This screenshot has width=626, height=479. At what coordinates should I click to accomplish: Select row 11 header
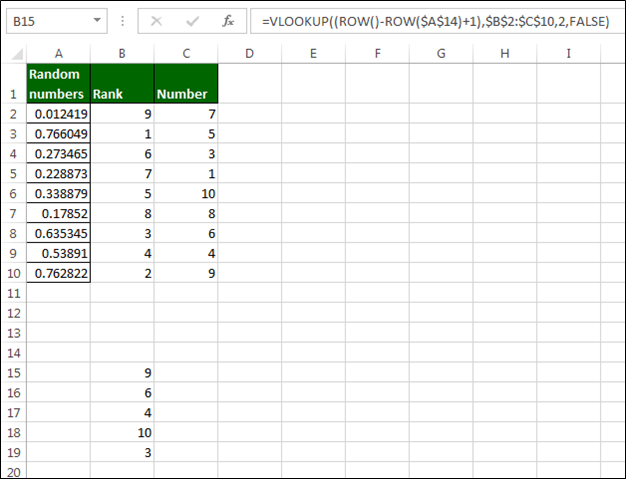(x=14, y=293)
